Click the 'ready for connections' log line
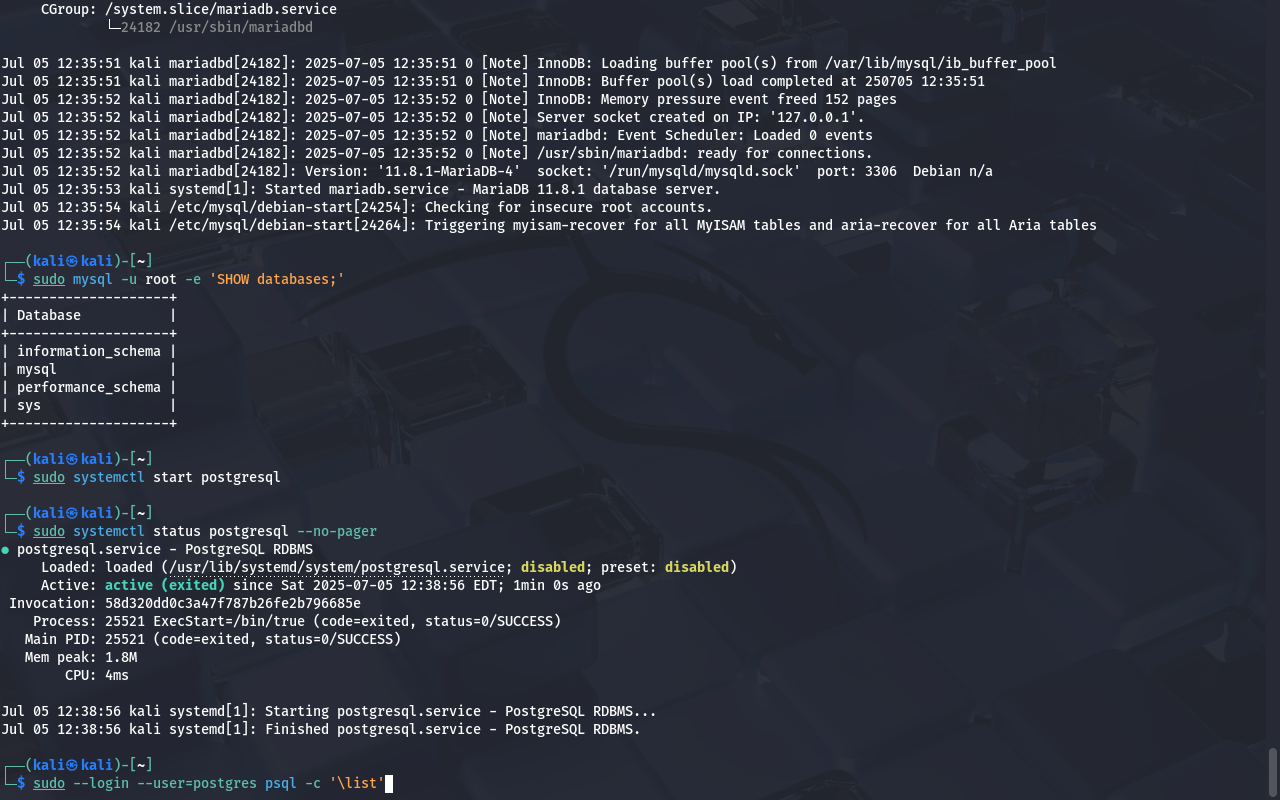Viewport: 1280px width, 800px height. pyautogui.click(x=437, y=153)
